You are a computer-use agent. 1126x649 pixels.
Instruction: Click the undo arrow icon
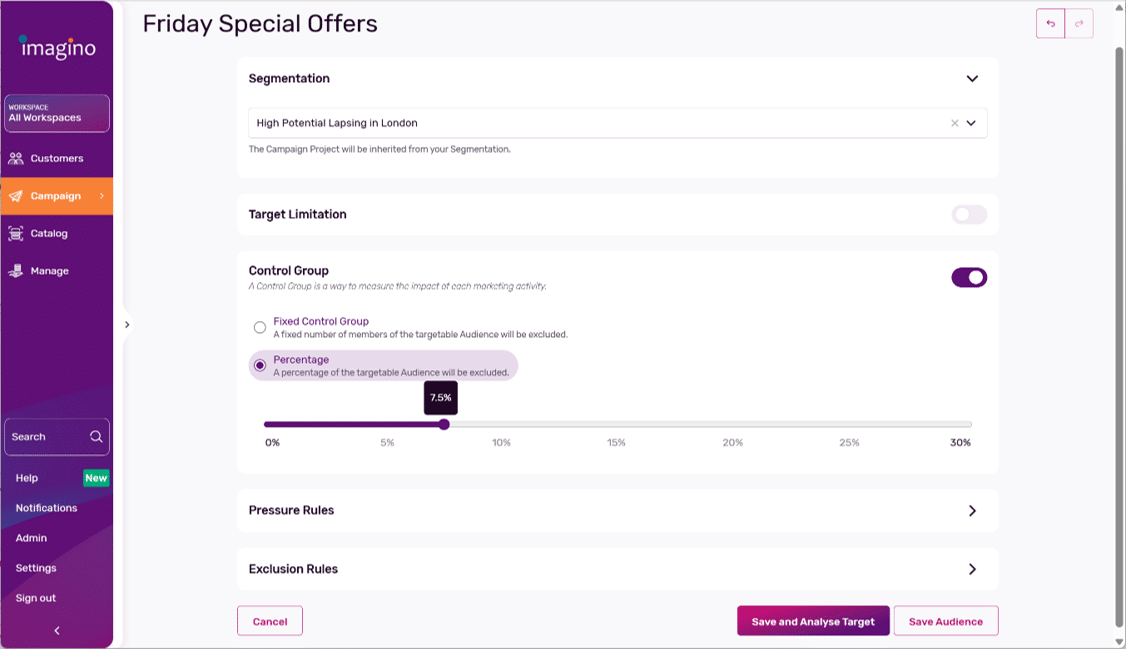point(1050,24)
